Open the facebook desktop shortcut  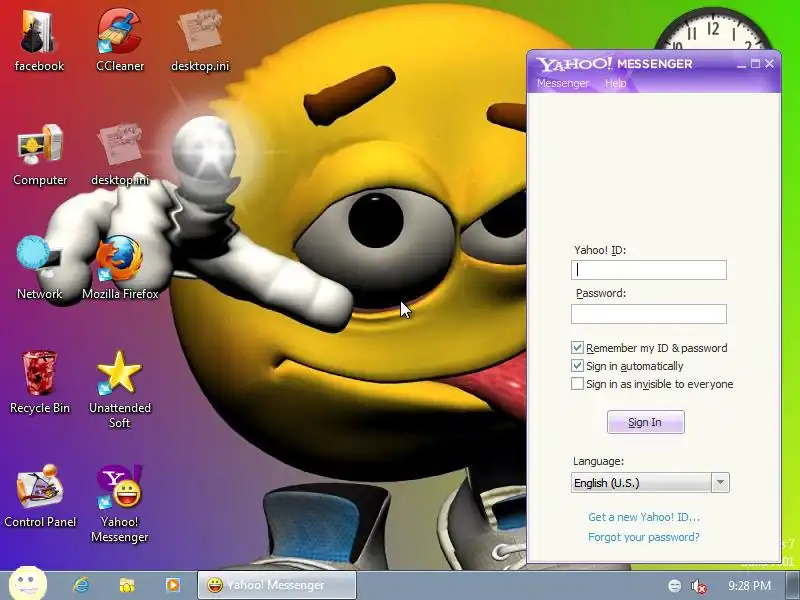pos(39,41)
